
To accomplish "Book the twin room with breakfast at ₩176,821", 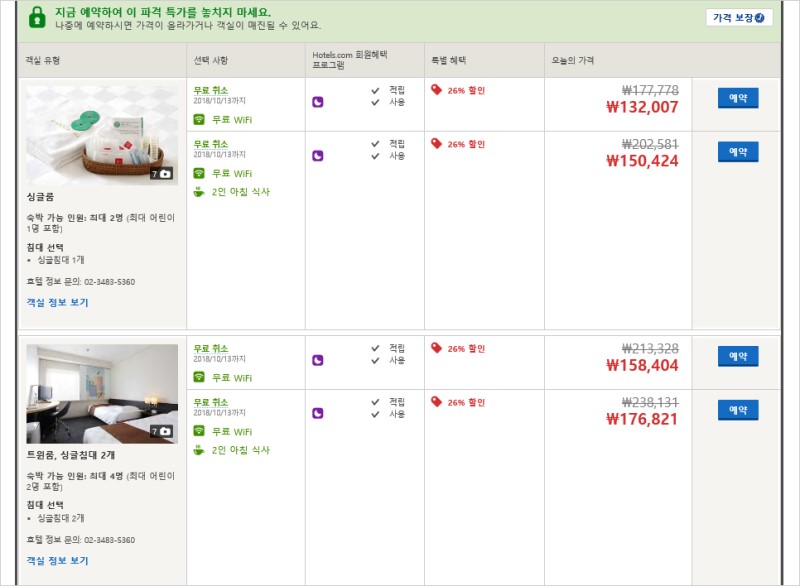I will point(738,410).
